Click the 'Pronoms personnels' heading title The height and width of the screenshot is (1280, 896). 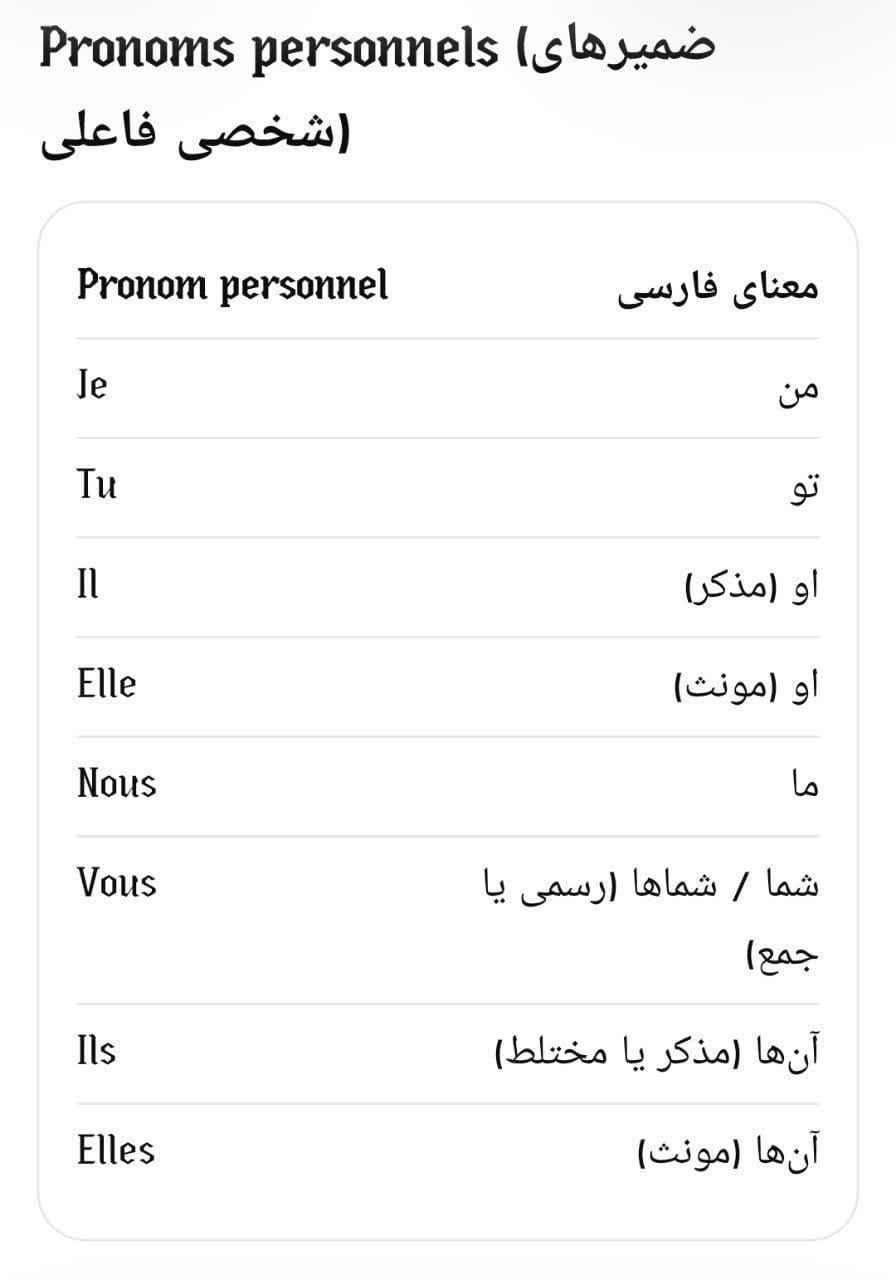269,49
